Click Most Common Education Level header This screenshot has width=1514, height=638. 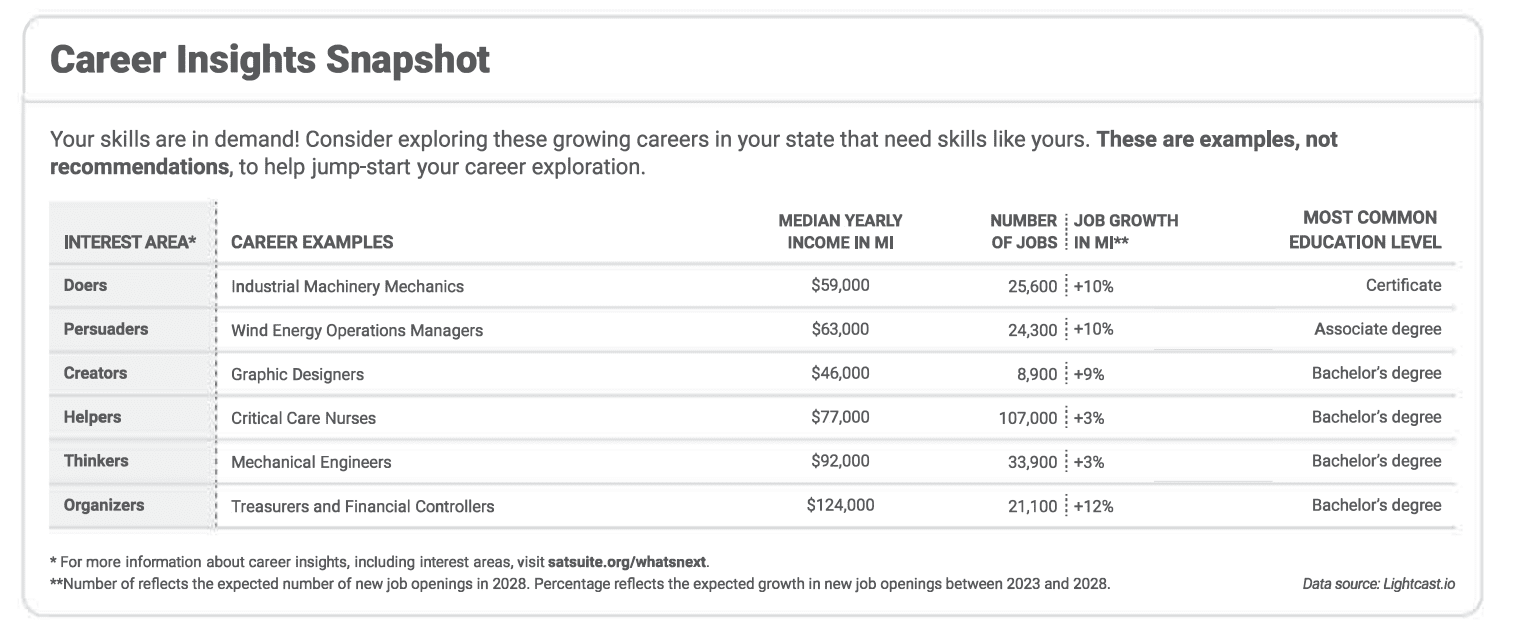[1365, 230]
